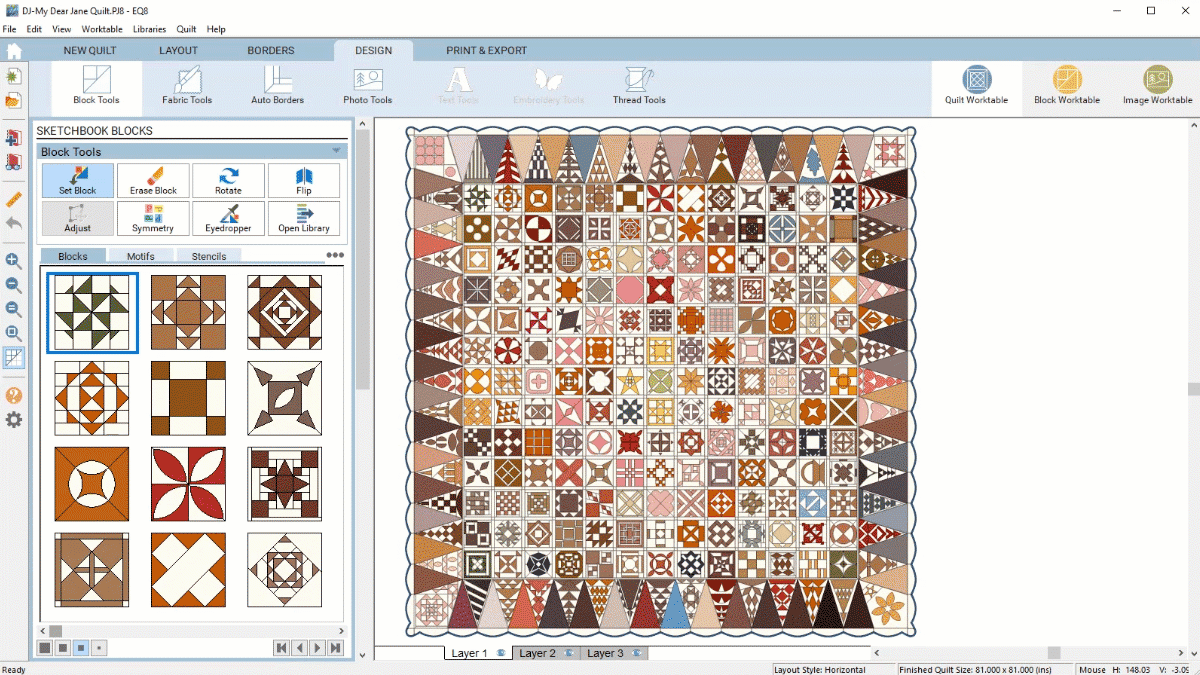Select the red petal flower block thumbnail
Viewport: 1200px width, 675px height.
(x=189, y=484)
